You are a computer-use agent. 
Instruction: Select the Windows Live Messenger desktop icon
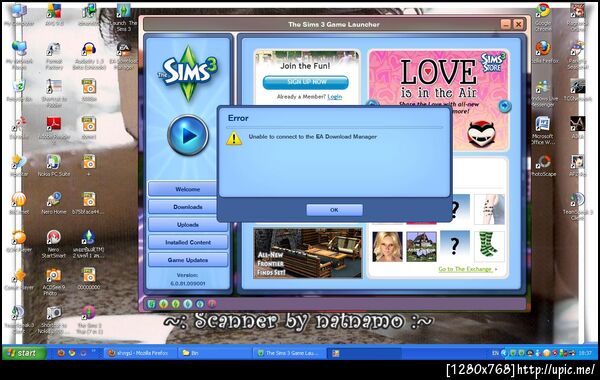543,93
